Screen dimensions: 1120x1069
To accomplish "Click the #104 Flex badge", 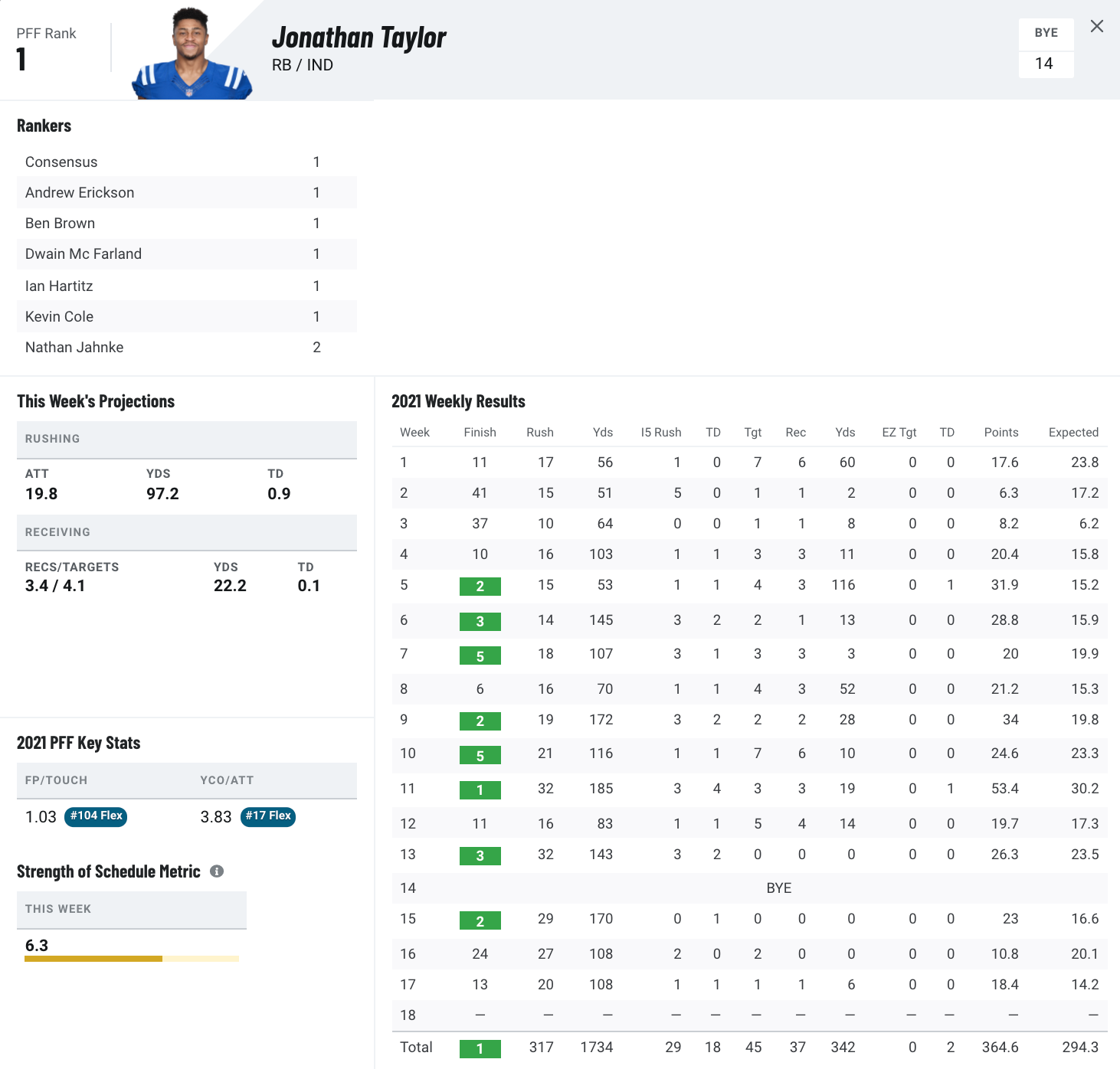I will point(96,816).
